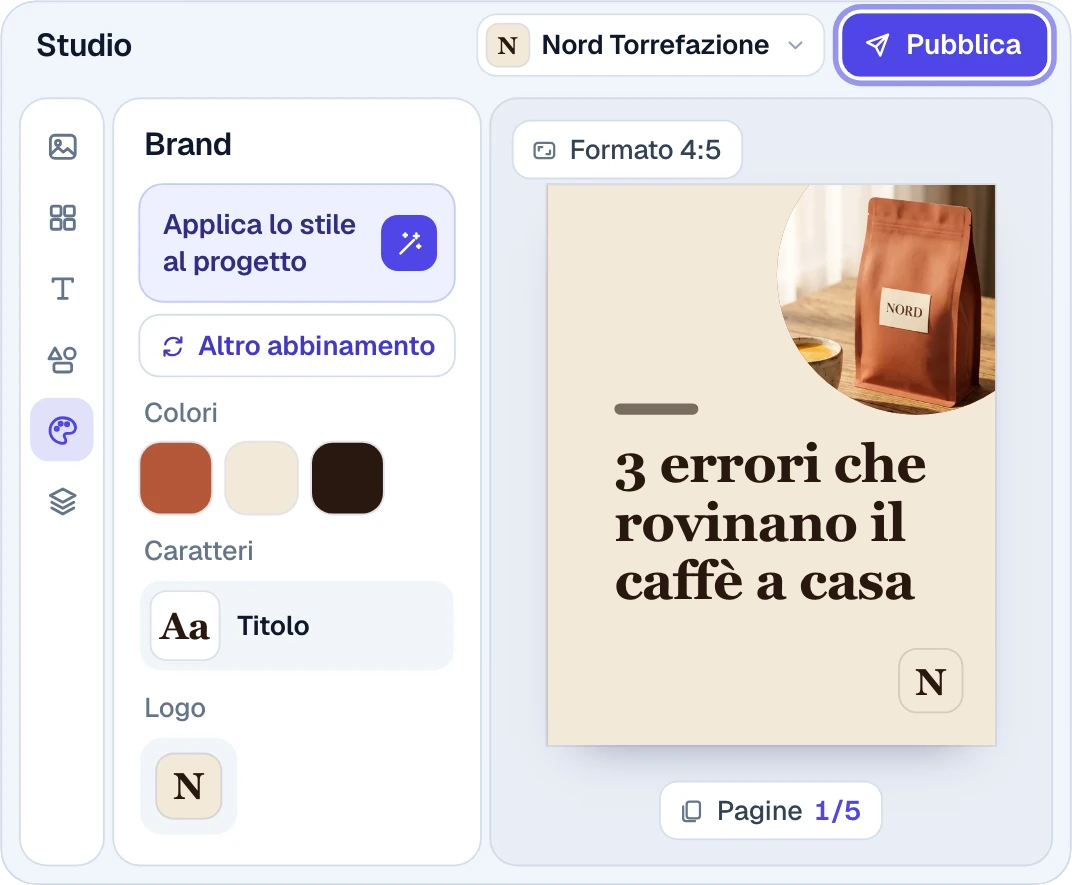The image size is (1072, 885).
Task: Select the terracotta orange brand color
Action: point(176,478)
